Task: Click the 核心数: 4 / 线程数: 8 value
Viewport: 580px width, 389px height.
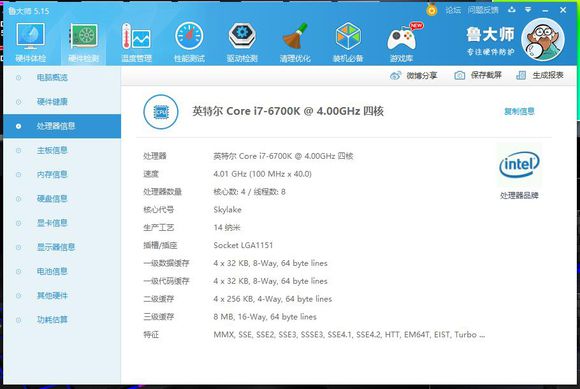Action: pos(249,192)
